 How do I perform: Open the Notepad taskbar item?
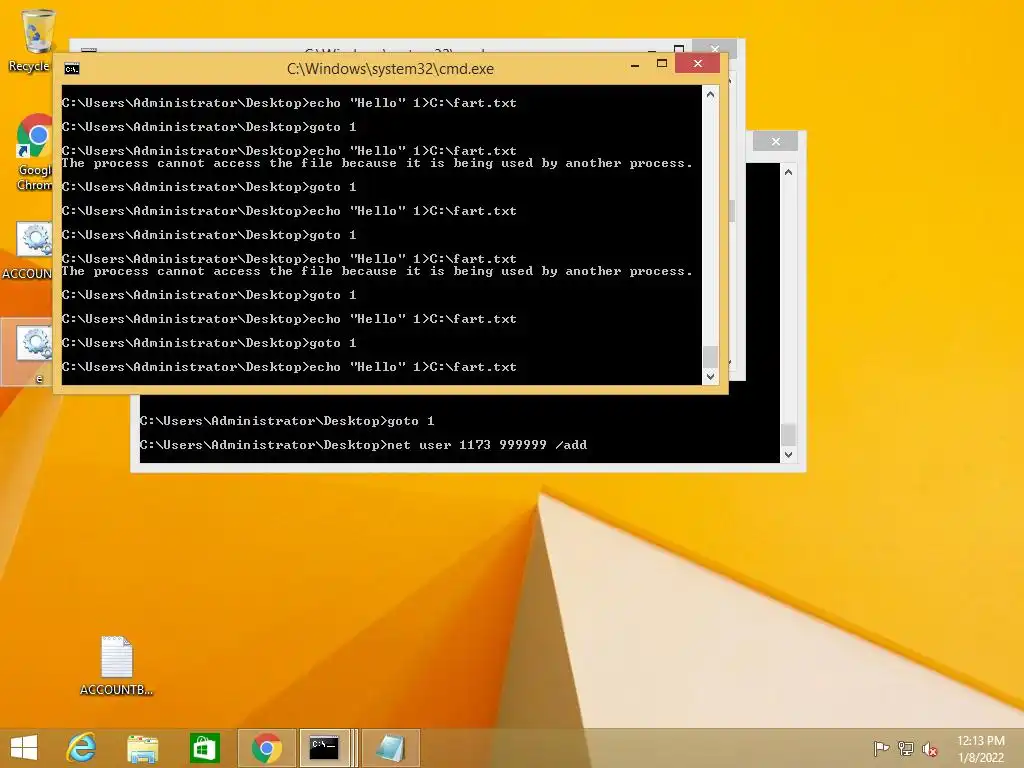tap(391, 748)
